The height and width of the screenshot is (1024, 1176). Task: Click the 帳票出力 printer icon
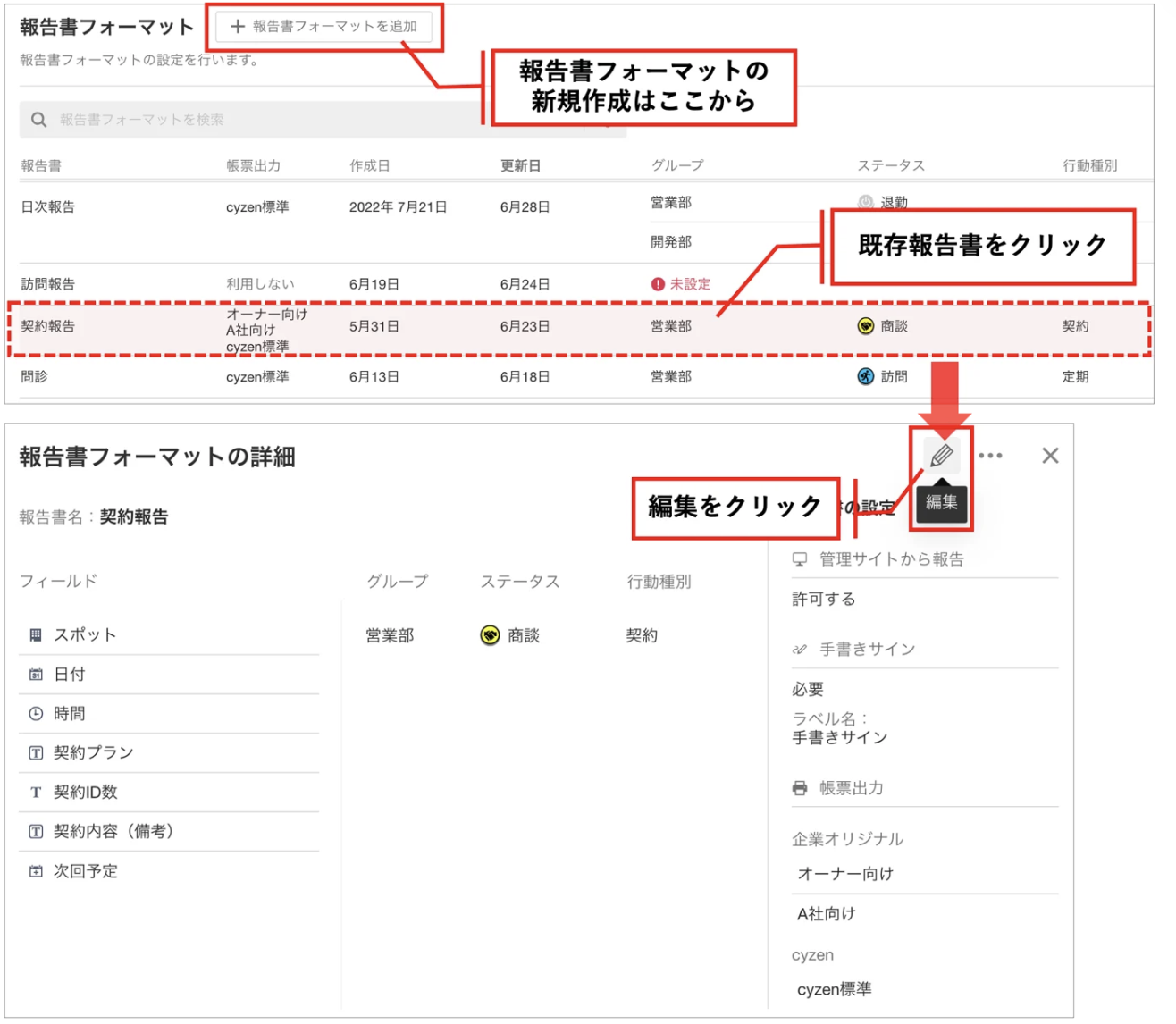[800, 788]
